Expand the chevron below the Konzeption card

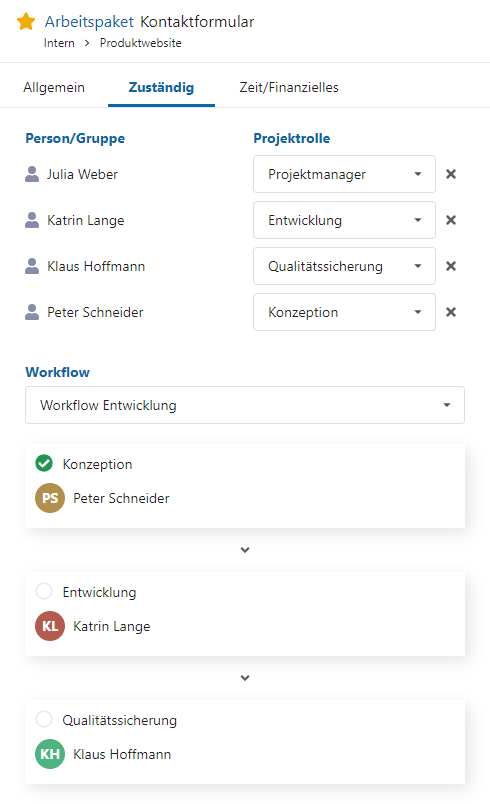pyautogui.click(x=245, y=550)
